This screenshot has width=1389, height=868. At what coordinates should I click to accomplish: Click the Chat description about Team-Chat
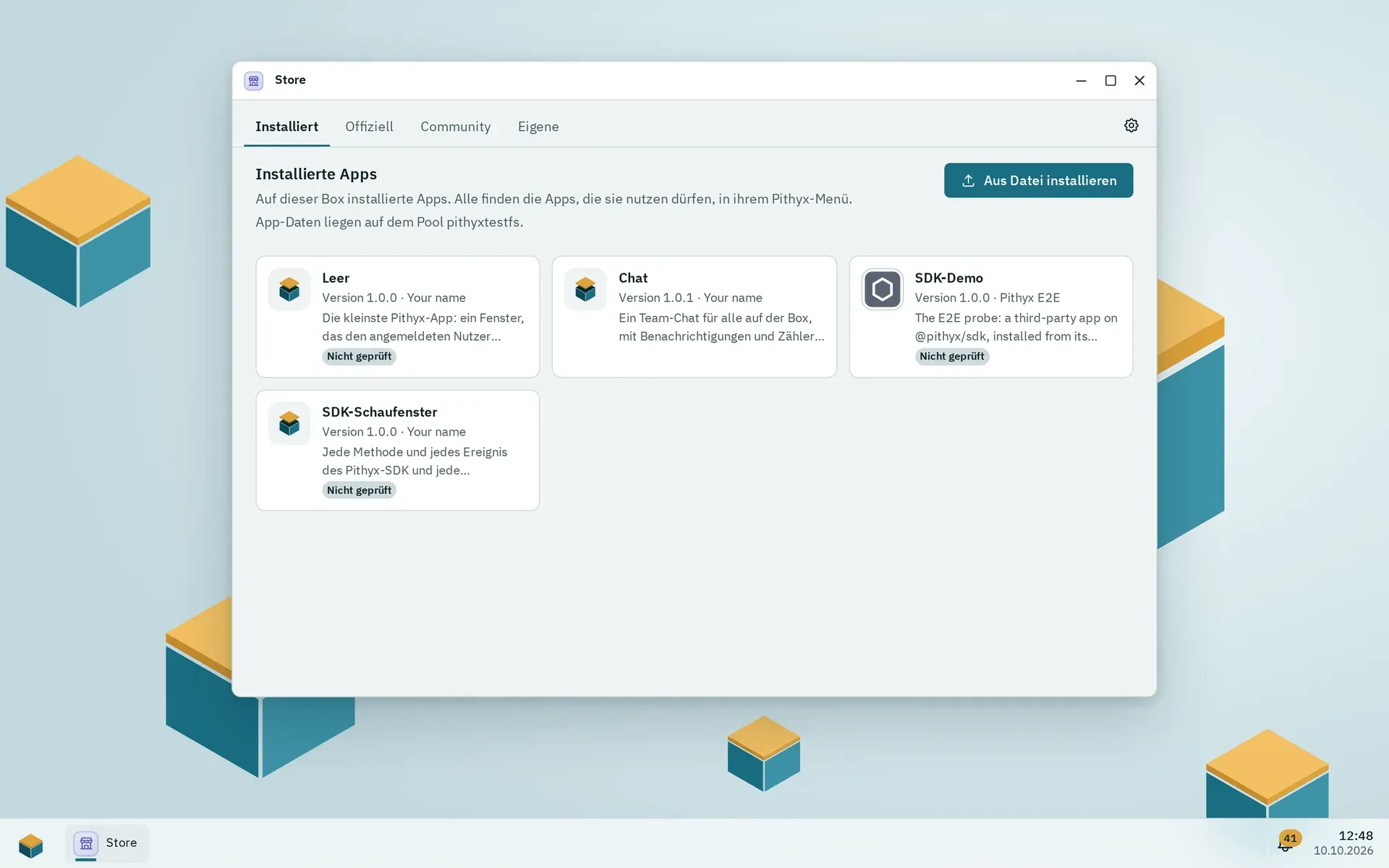click(x=721, y=327)
